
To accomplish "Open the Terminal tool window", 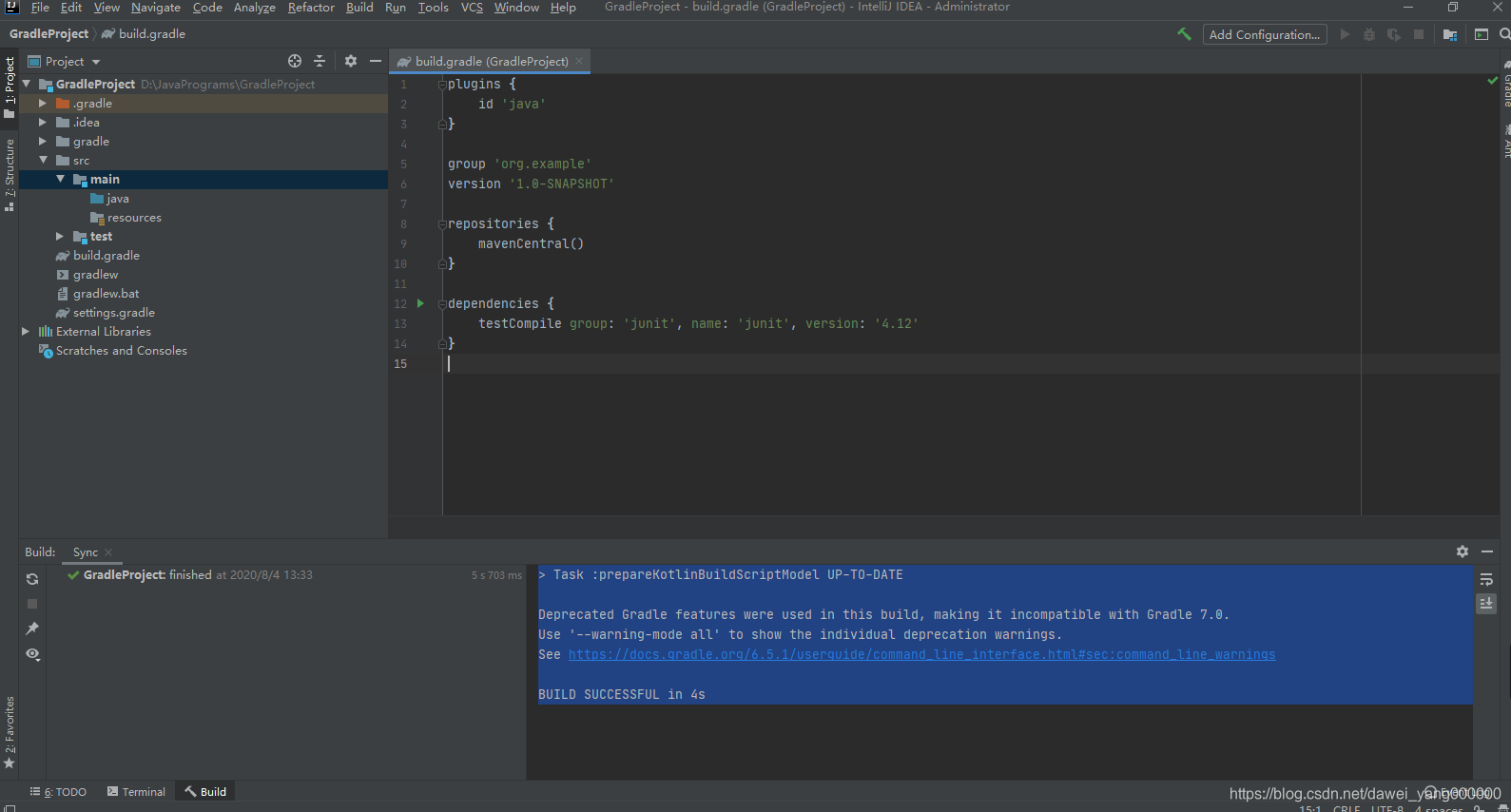I will [x=136, y=791].
